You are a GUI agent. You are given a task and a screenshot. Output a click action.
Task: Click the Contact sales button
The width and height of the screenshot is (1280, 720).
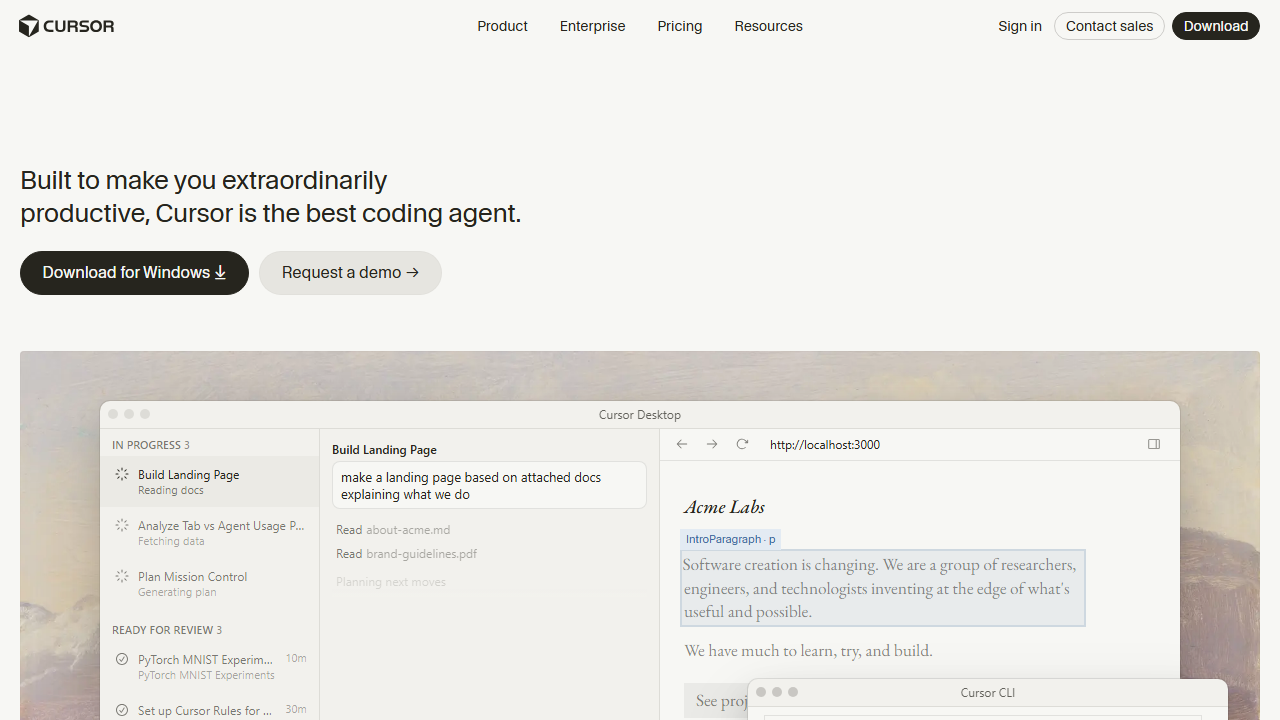click(x=1109, y=26)
